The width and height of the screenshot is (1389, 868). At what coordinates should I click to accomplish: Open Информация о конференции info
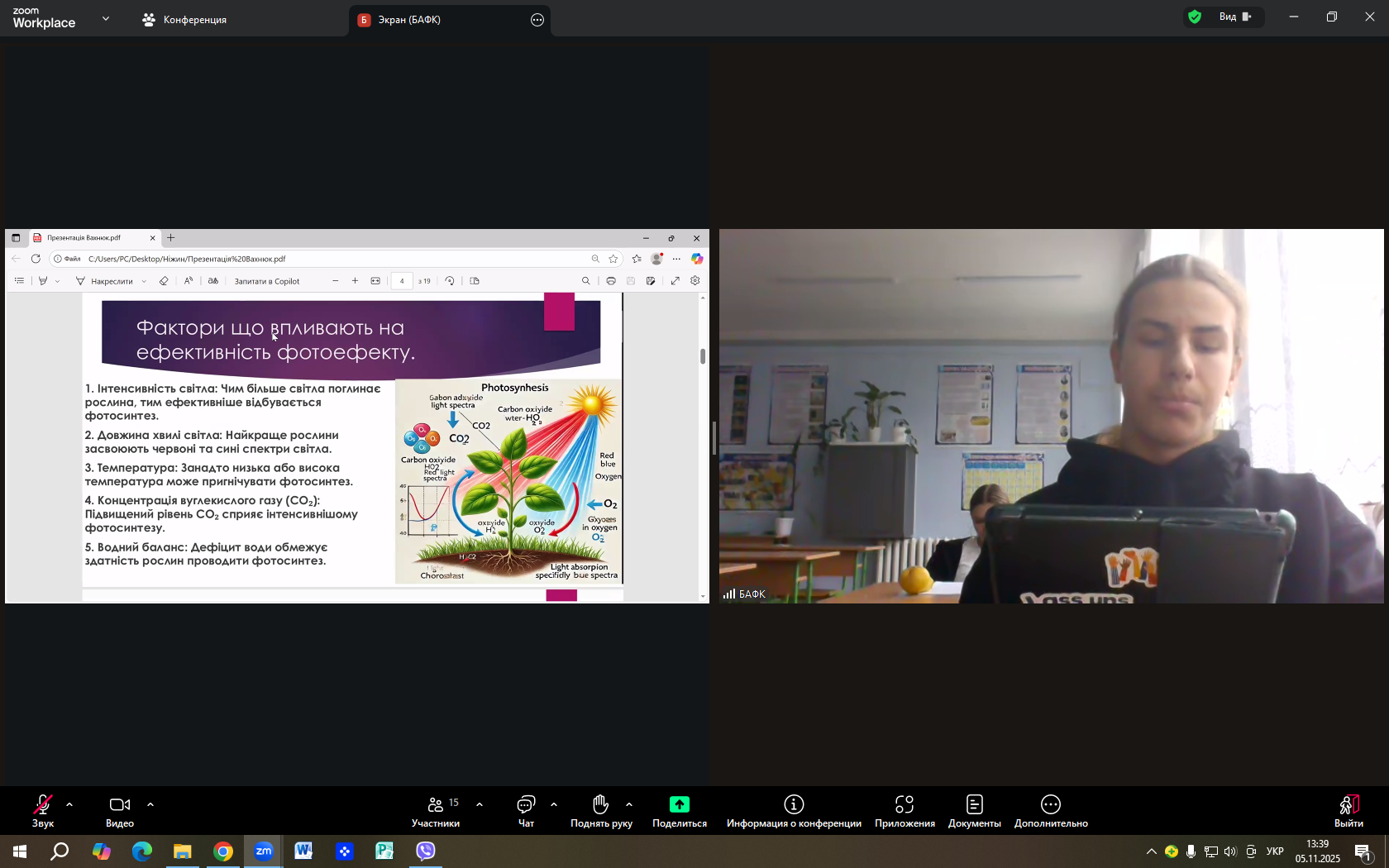click(x=794, y=811)
